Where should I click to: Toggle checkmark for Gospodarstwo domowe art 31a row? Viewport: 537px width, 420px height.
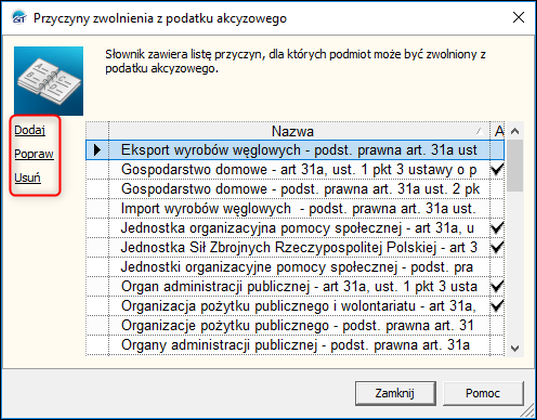[x=497, y=169]
